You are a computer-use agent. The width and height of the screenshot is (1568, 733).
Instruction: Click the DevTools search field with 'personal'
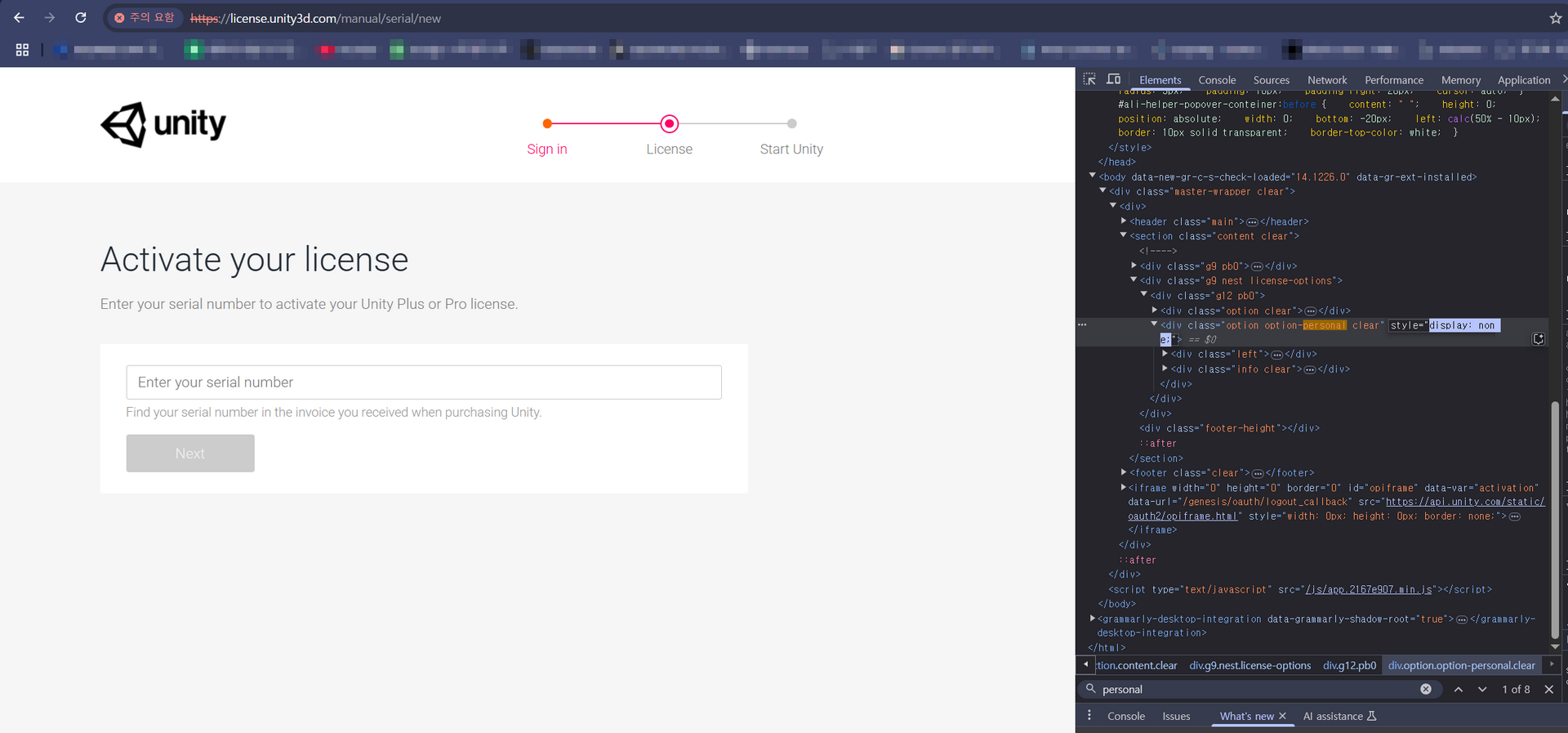(x=1258, y=689)
